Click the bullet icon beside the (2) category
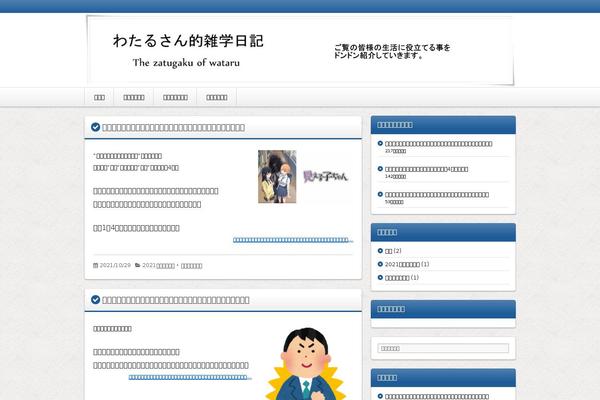The height and width of the screenshot is (400, 600). tap(380, 251)
